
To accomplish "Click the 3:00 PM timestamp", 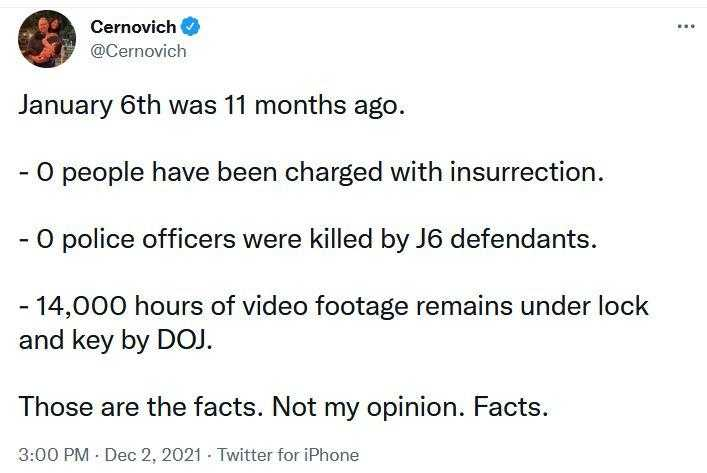I will click(x=54, y=455).
